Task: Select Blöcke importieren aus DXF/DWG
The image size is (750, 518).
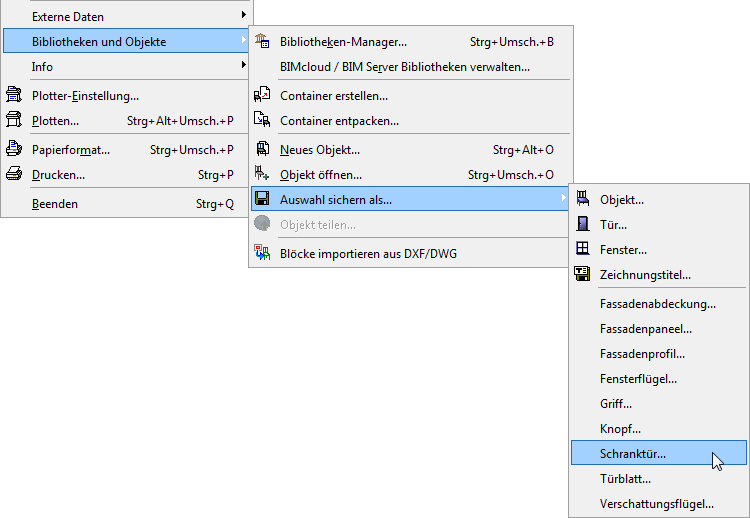Action: click(x=411, y=253)
